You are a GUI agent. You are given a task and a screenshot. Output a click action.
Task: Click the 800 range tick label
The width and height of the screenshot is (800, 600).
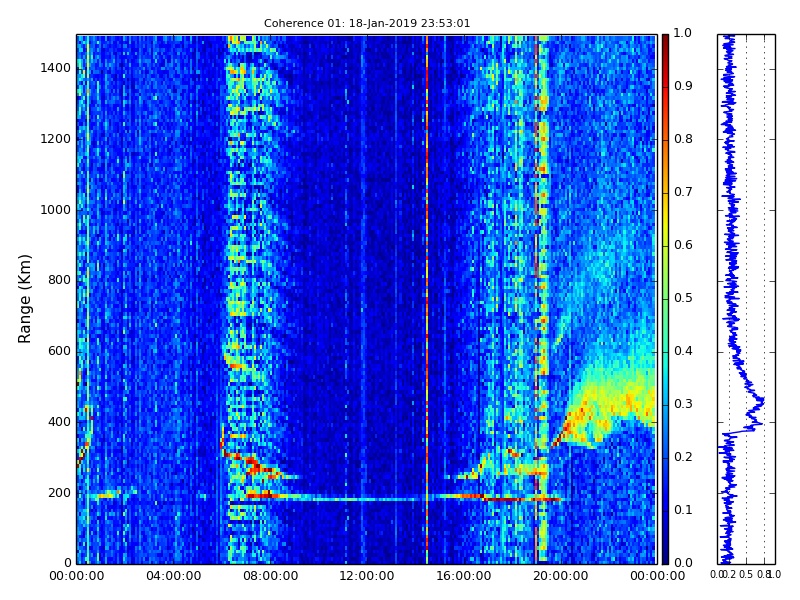point(59,280)
